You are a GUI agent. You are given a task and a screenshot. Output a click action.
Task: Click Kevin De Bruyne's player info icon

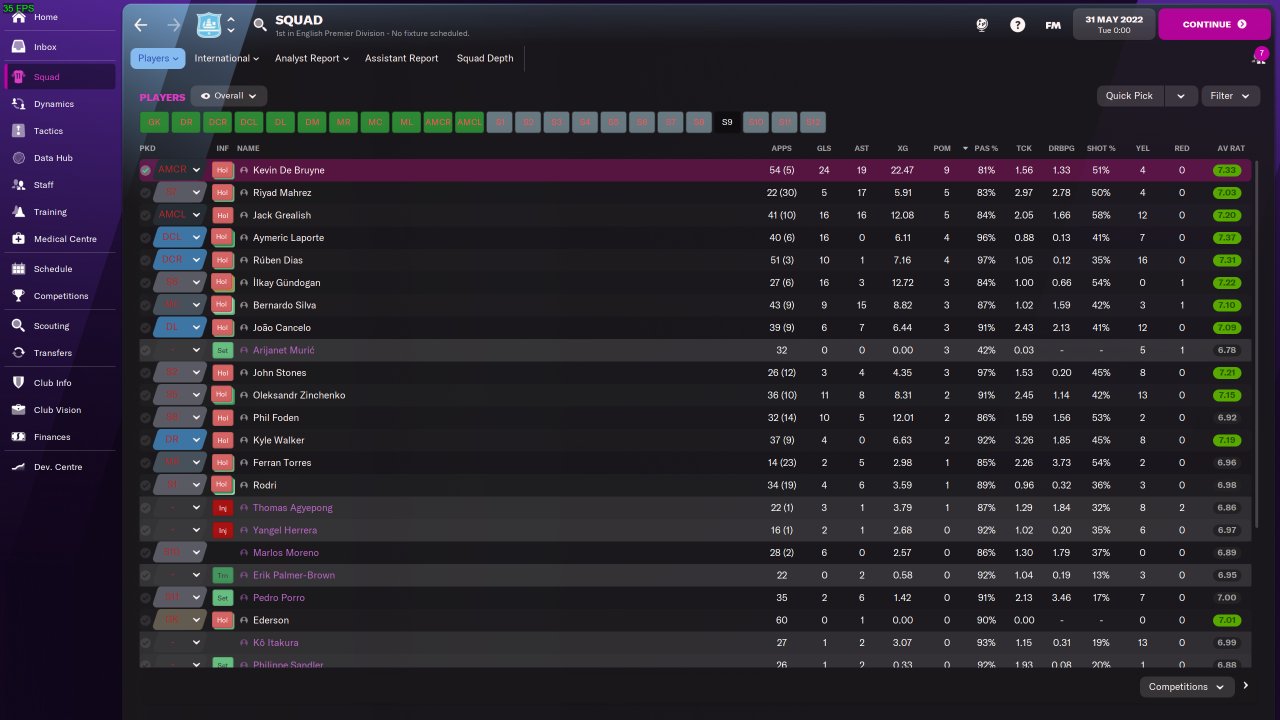[x=244, y=170]
